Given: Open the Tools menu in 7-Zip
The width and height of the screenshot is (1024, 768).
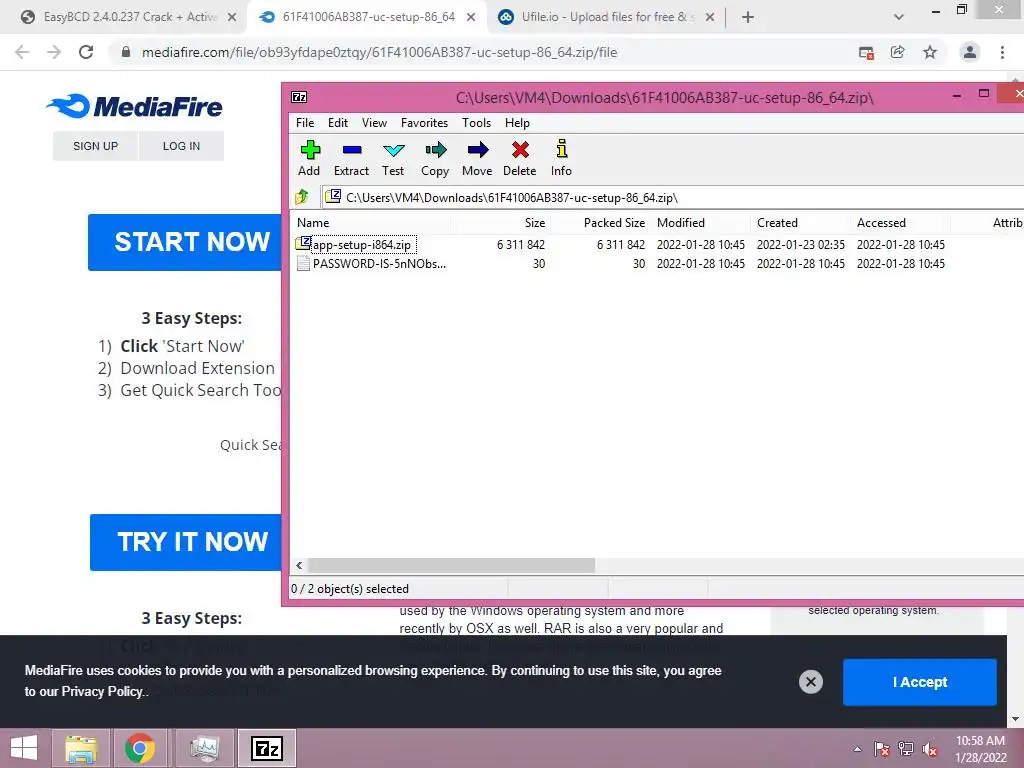Looking at the screenshot, I should [x=477, y=123].
